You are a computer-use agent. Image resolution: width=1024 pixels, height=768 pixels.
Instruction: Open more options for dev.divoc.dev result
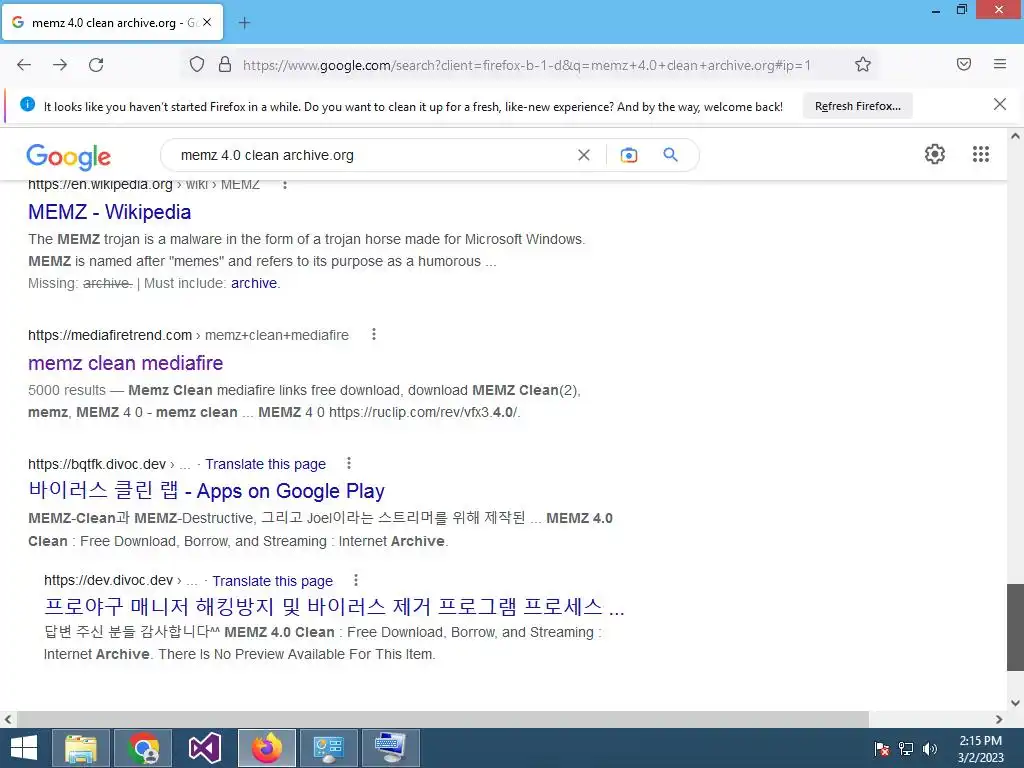point(355,580)
